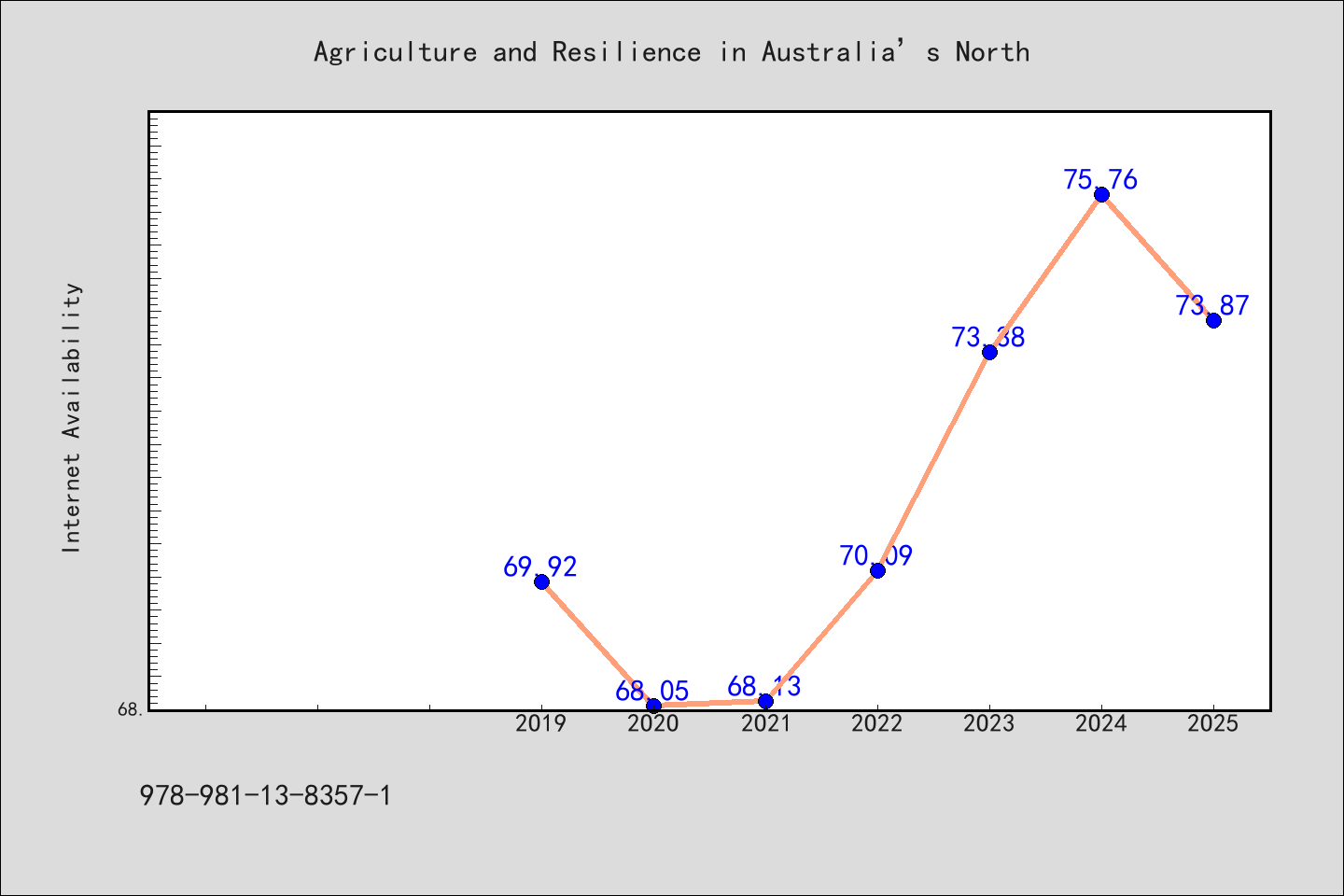Click the 2023 x-axis tick label
Image resolution: width=1344 pixels, height=896 pixels.
pyautogui.click(x=989, y=723)
